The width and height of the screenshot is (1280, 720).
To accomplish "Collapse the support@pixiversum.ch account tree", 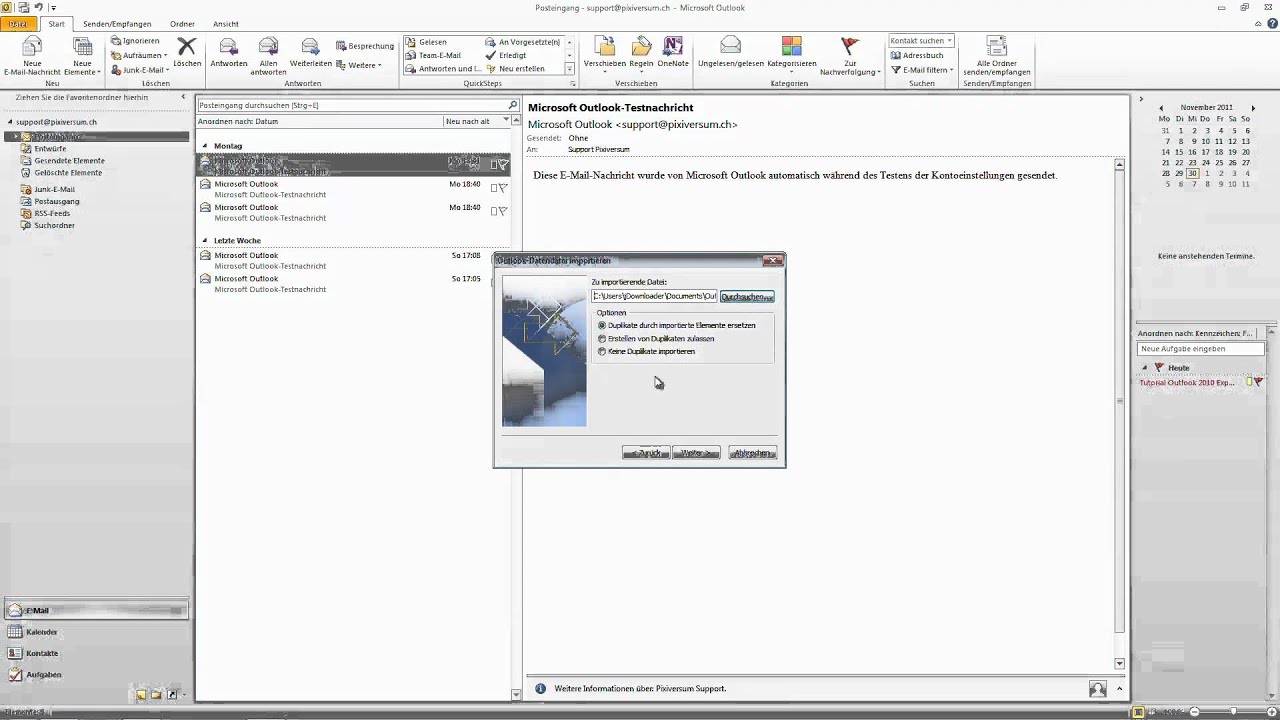I will [x=10, y=122].
